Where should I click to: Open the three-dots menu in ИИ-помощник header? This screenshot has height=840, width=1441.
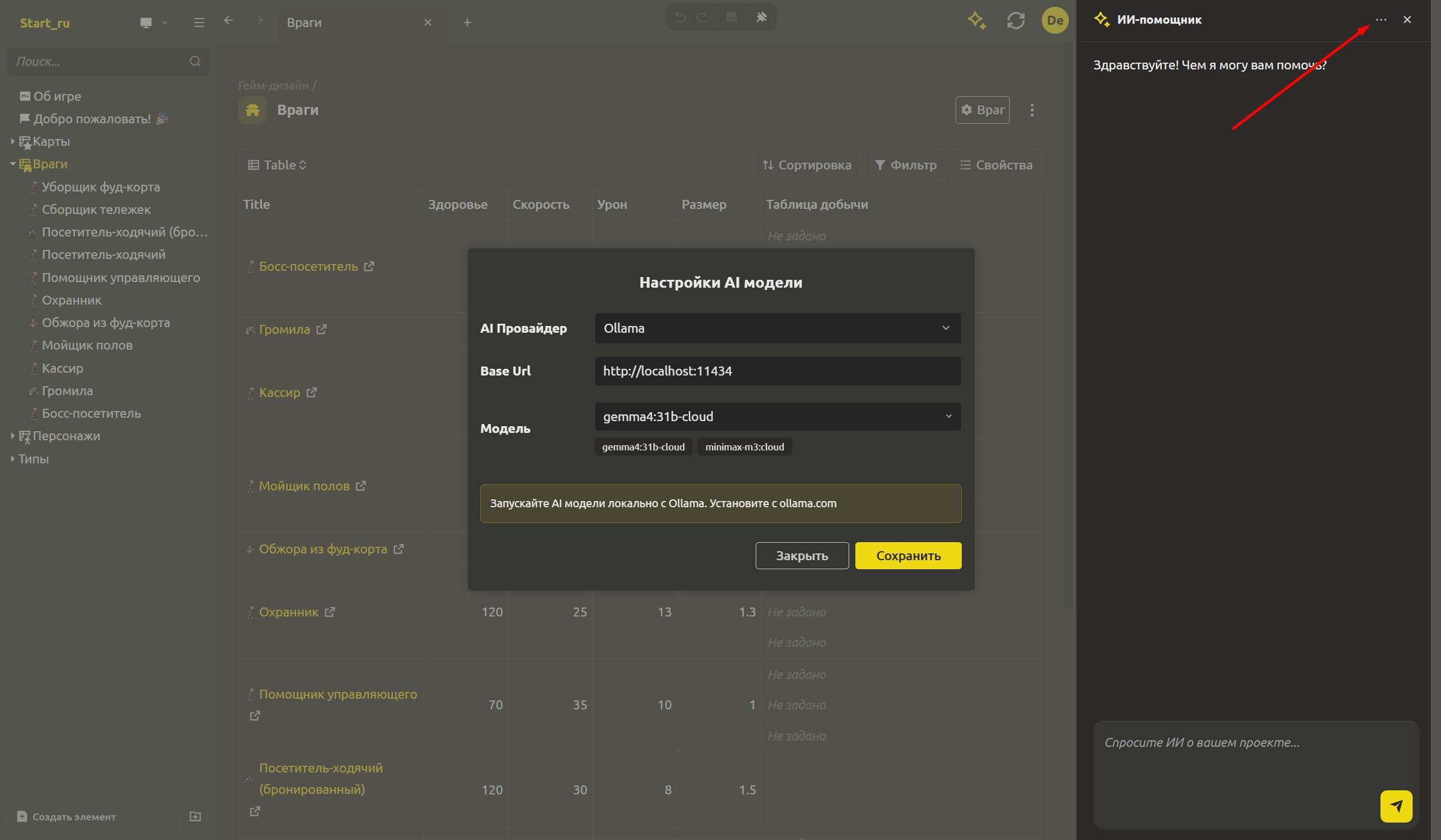pyautogui.click(x=1381, y=20)
